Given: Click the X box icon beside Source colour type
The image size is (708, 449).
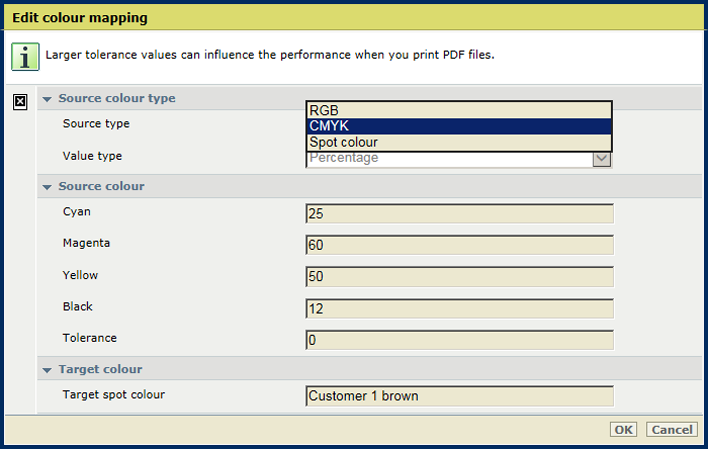Looking at the screenshot, I should tap(20, 102).
